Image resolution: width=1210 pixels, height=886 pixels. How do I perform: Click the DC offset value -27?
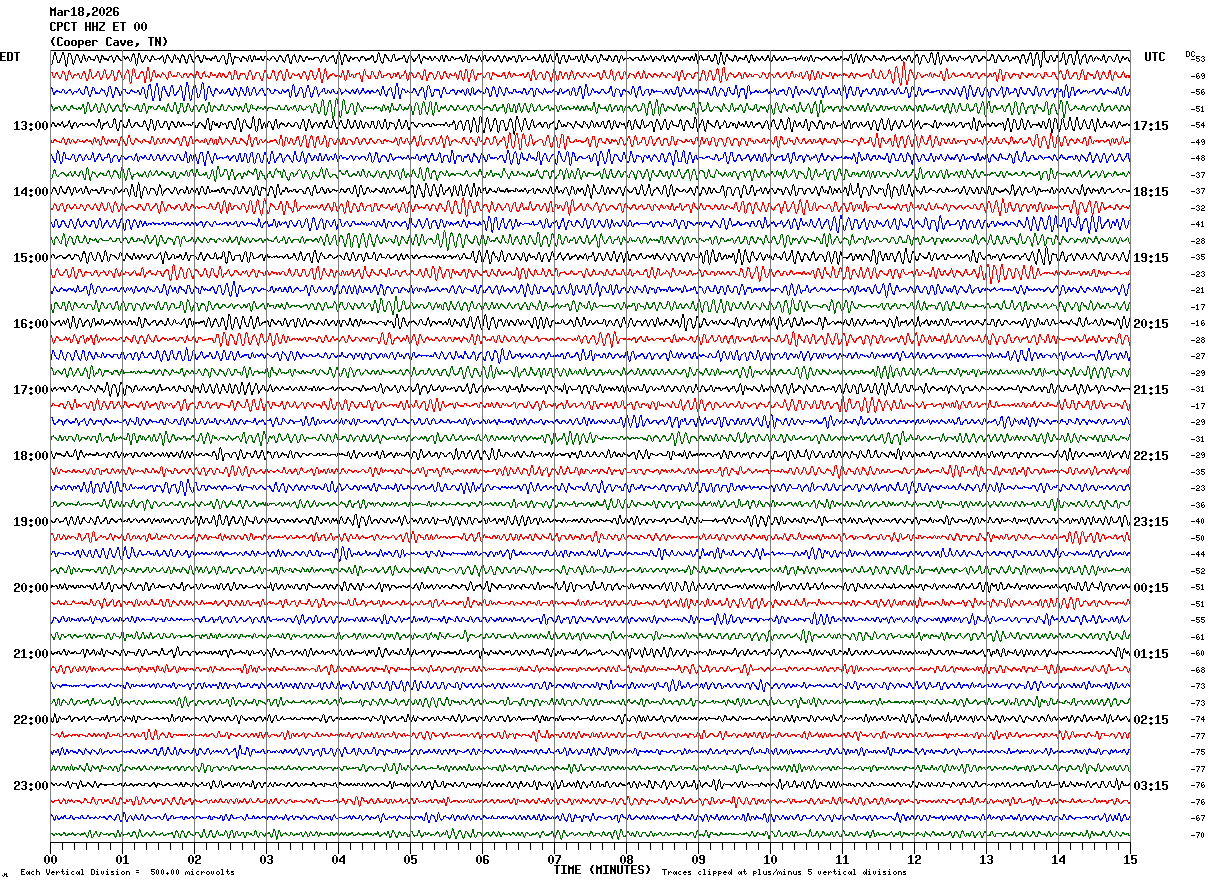pyautogui.click(x=1197, y=356)
